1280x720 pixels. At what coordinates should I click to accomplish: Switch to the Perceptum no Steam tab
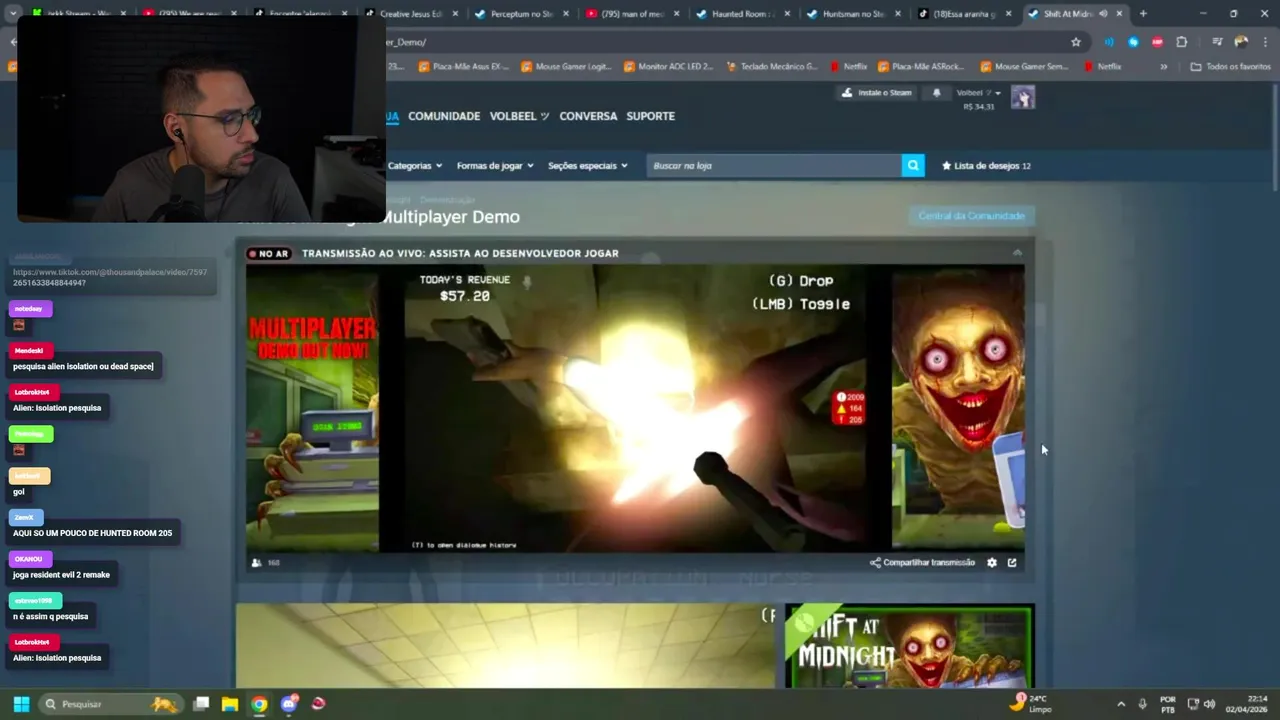pos(521,14)
